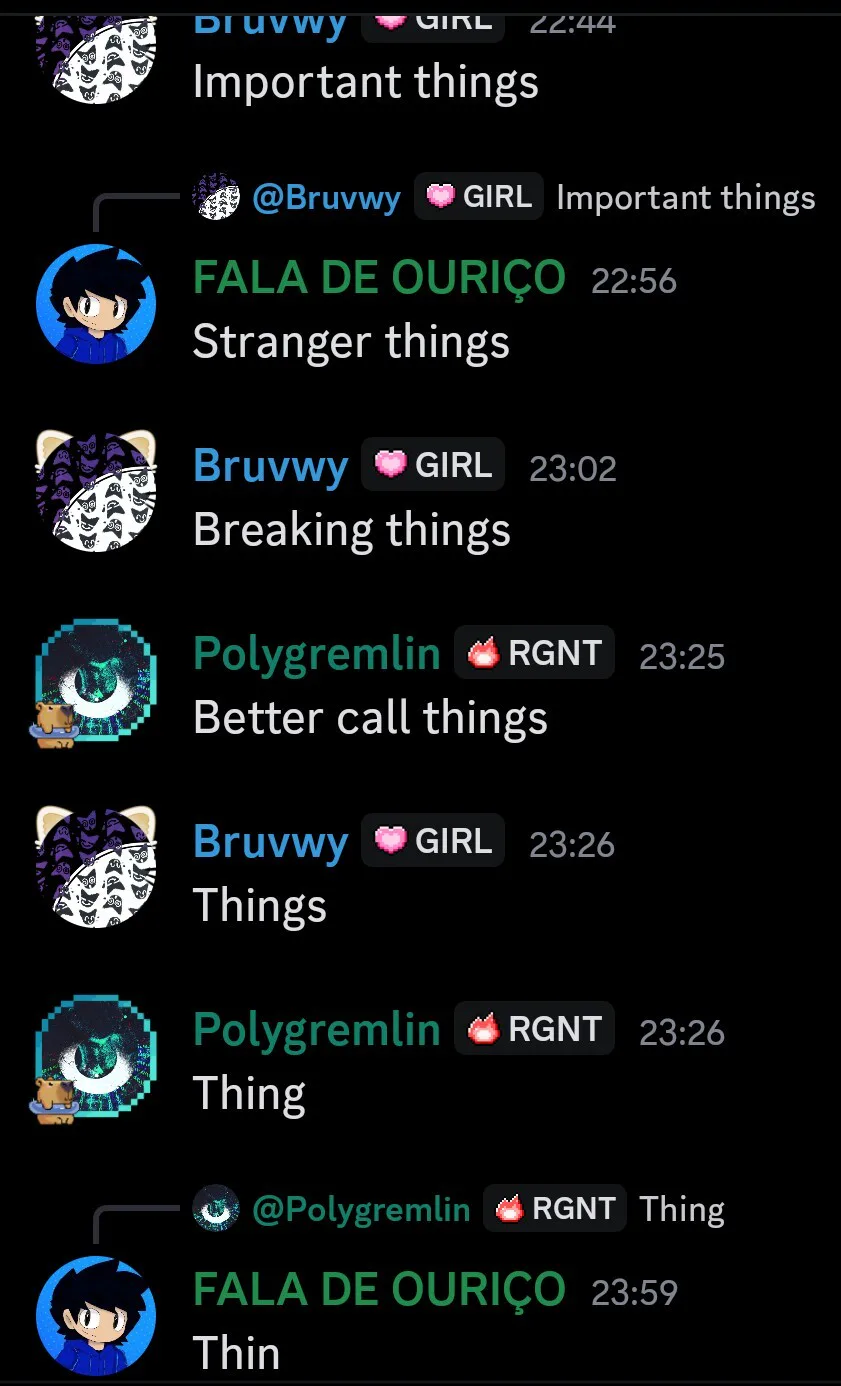
Task: Click the pink heart GIRL tag at 23:02
Action: pyautogui.click(x=433, y=466)
